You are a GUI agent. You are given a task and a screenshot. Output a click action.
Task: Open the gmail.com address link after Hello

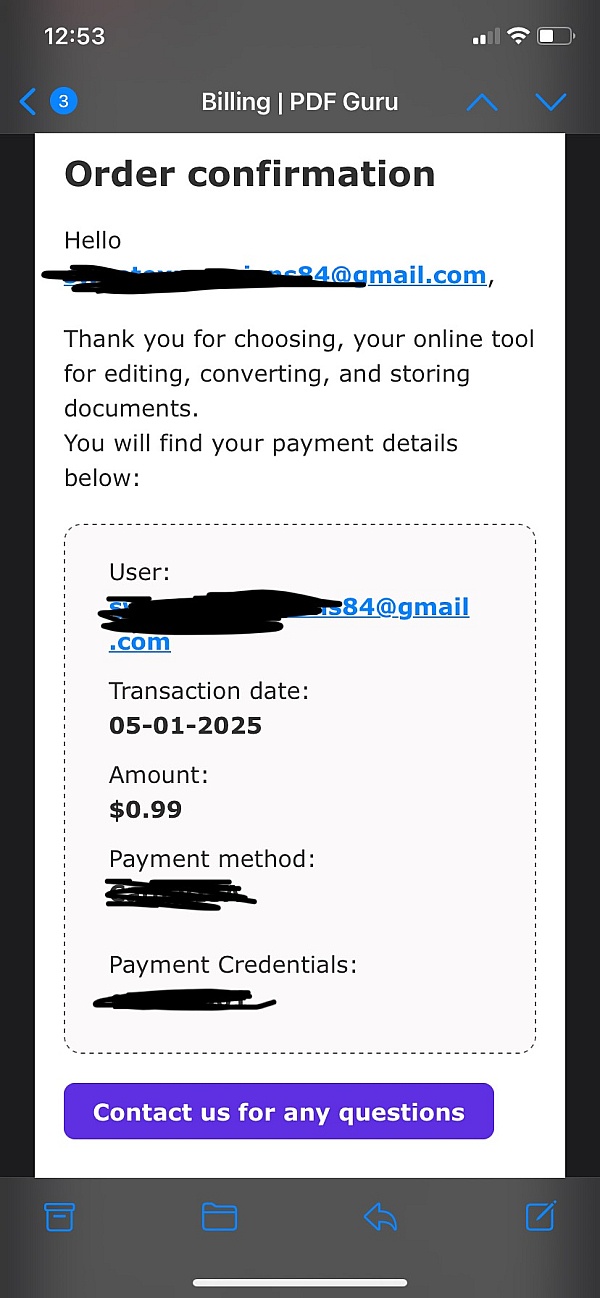276,275
